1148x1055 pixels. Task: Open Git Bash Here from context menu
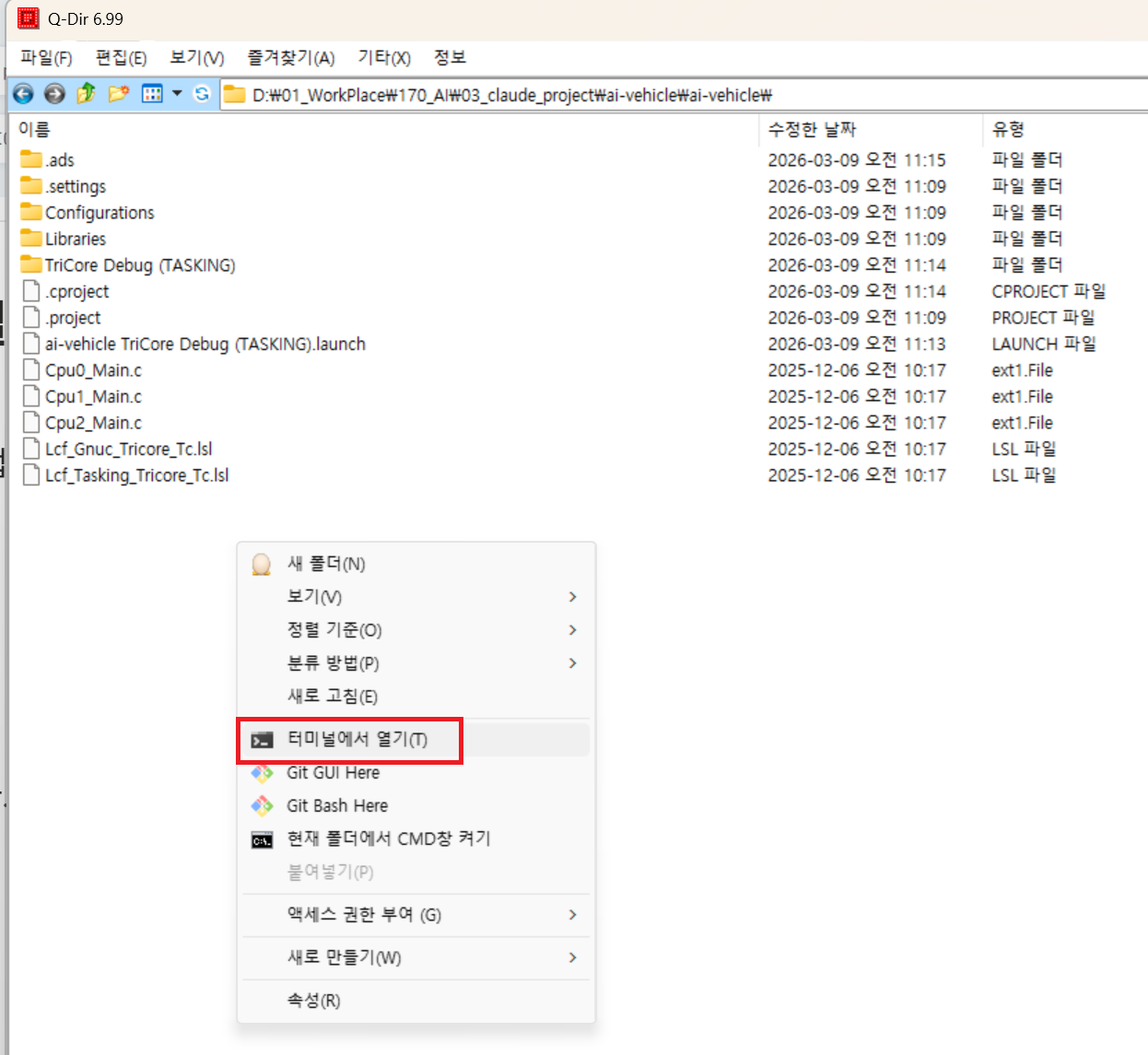(337, 806)
